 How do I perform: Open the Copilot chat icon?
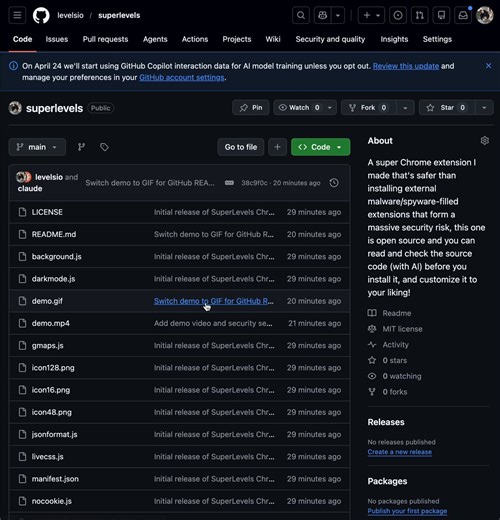tap(322, 15)
